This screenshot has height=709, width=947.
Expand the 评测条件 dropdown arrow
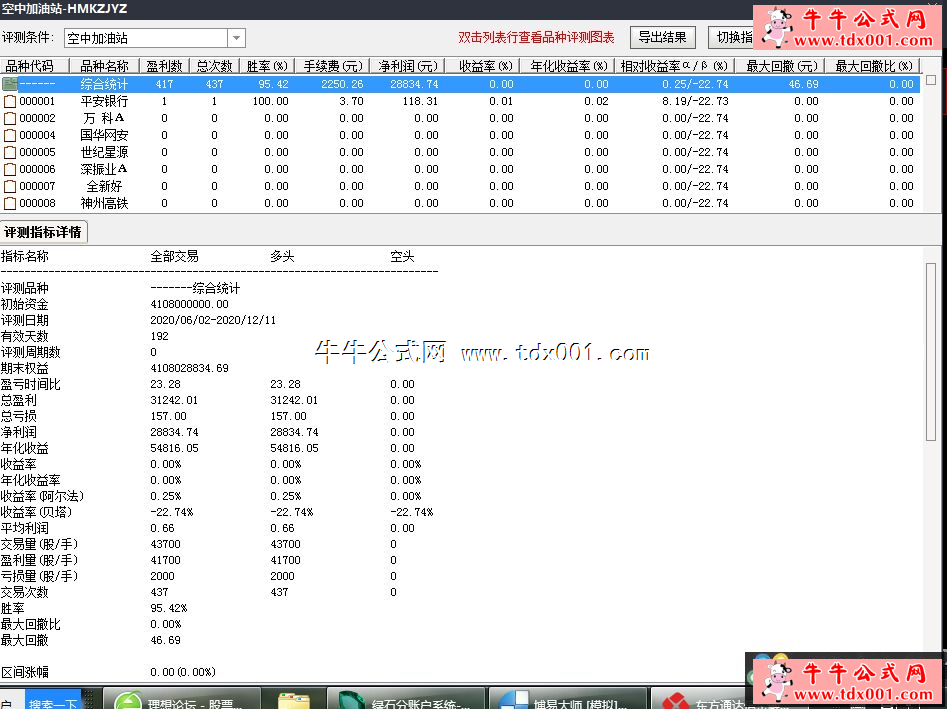236,38
